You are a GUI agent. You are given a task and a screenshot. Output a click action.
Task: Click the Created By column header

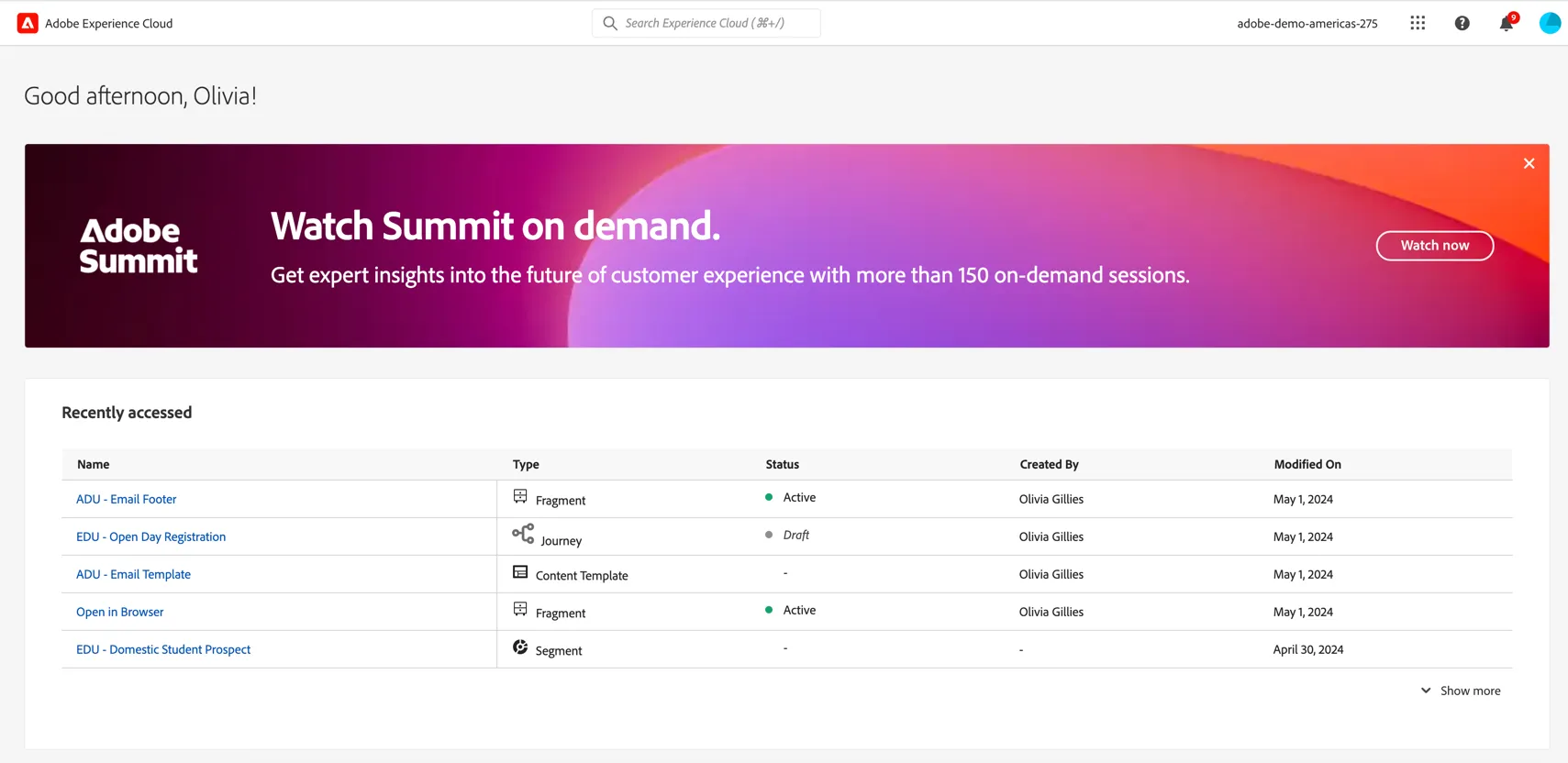point(1050,464)
